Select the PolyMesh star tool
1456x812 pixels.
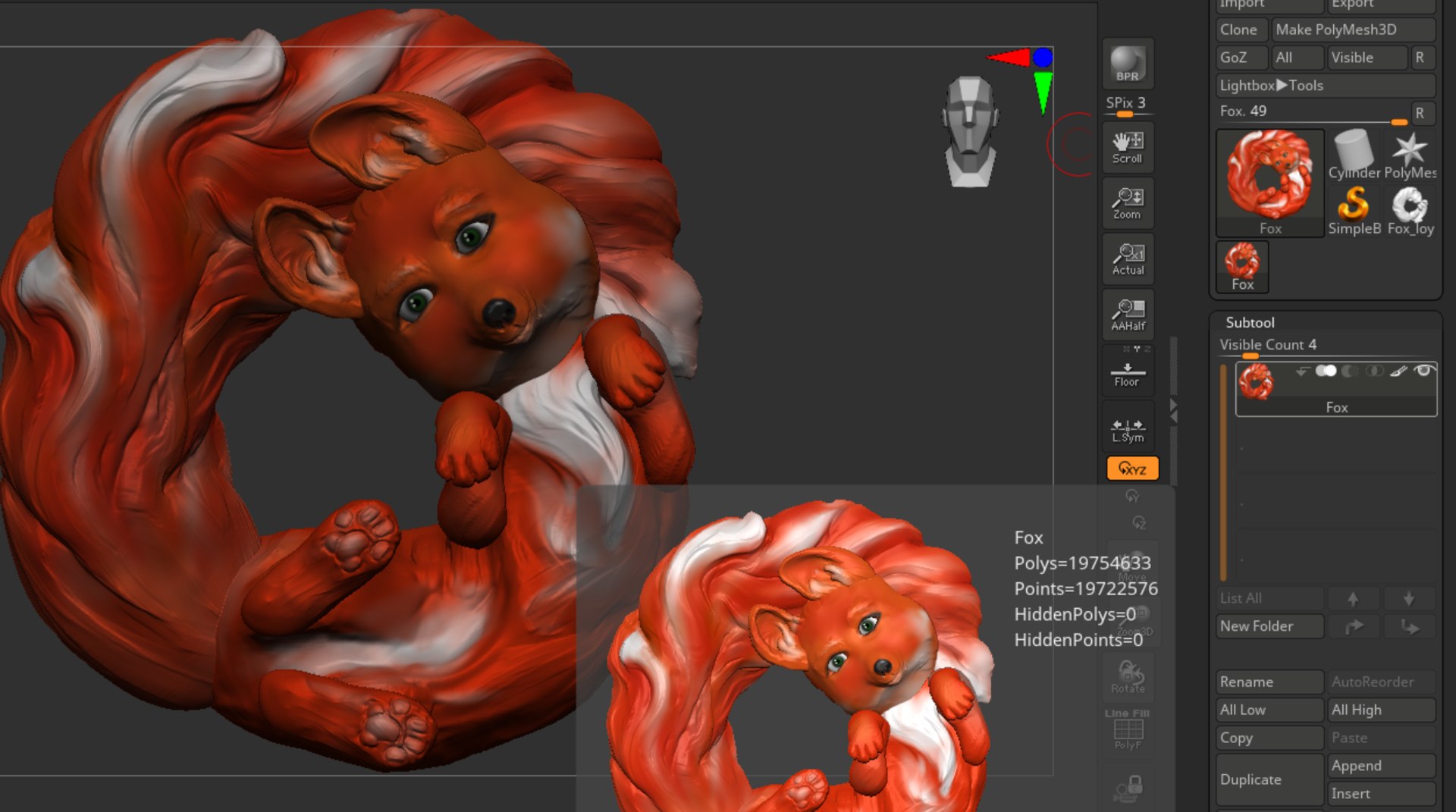click(x=1410, y=155)
